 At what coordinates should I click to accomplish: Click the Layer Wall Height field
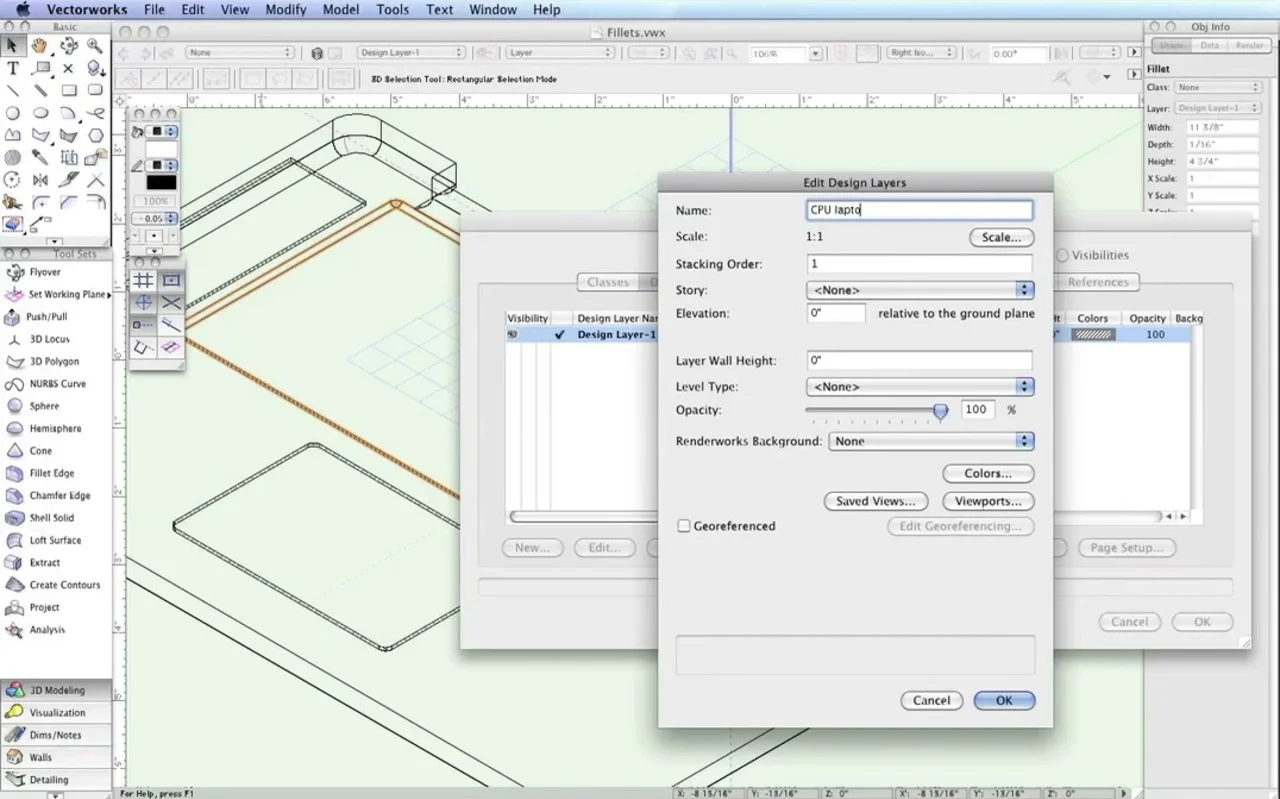(x=919, y=360)
